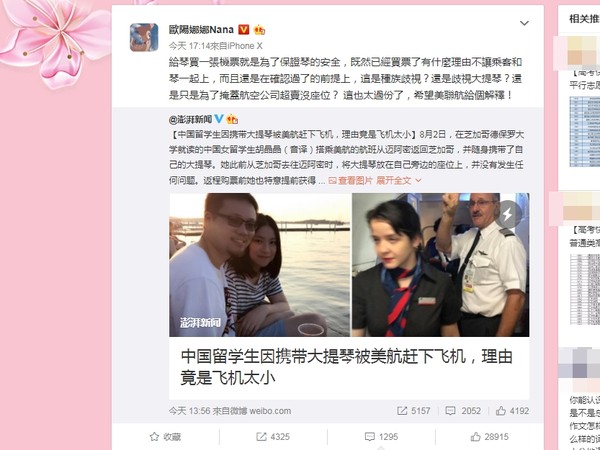600x450 pixels.
Task: Expand full text with 展开全文
Action: coord(398,181)
